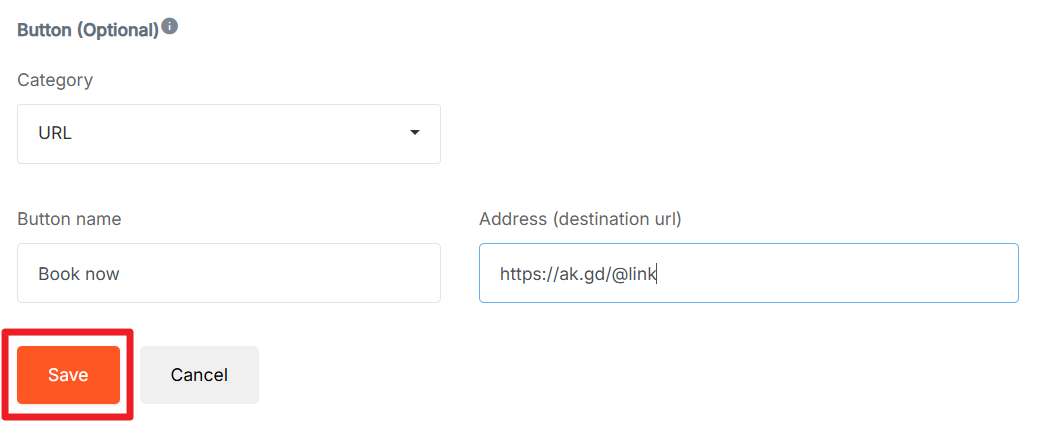Click the Book now text in field

coord(79,273)
